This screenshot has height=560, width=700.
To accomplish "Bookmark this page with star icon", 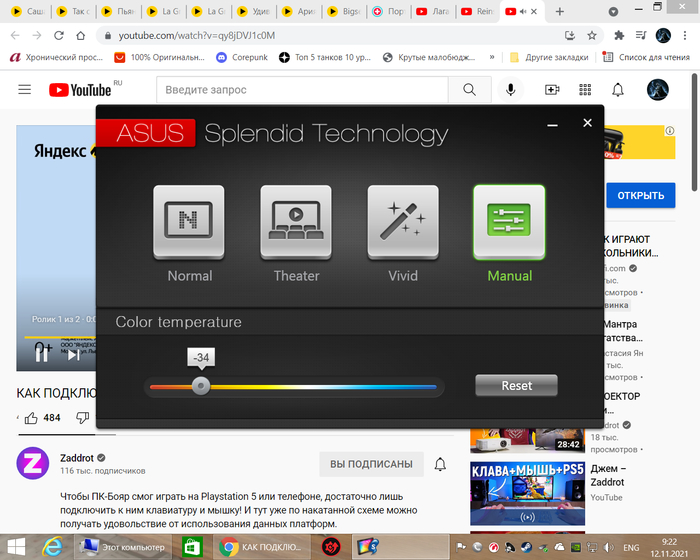I will pos(592,35).
